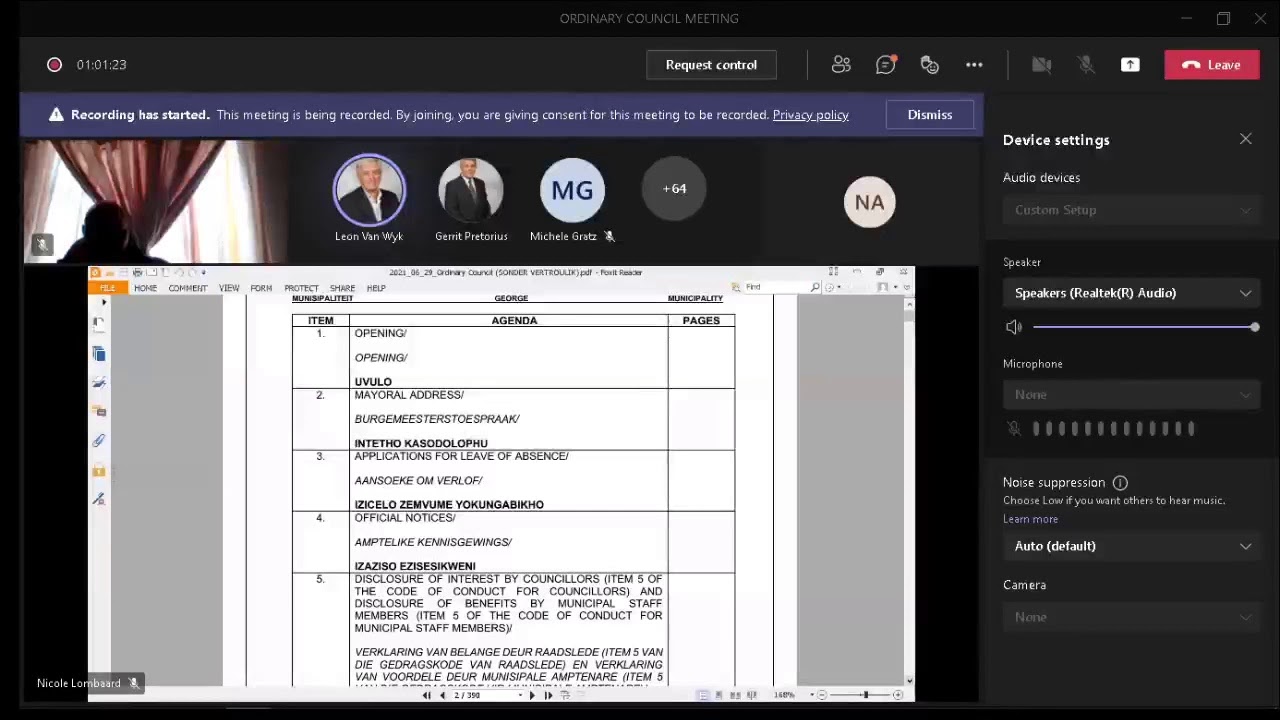The width and height of the screenshot is (1280, 720).
Task: Toggle the microphone mute in meeting toolbar
Action: [x=1086, y=65]
